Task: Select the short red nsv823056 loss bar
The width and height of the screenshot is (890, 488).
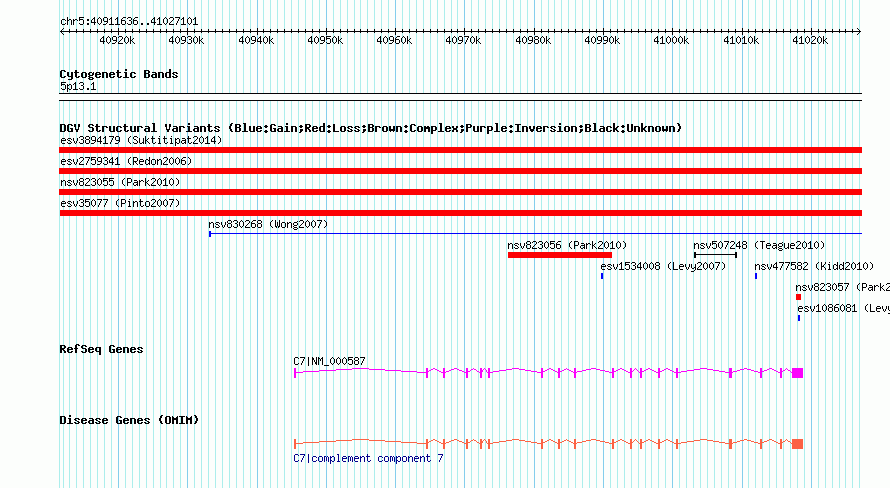Action: [x=560, y=255]
